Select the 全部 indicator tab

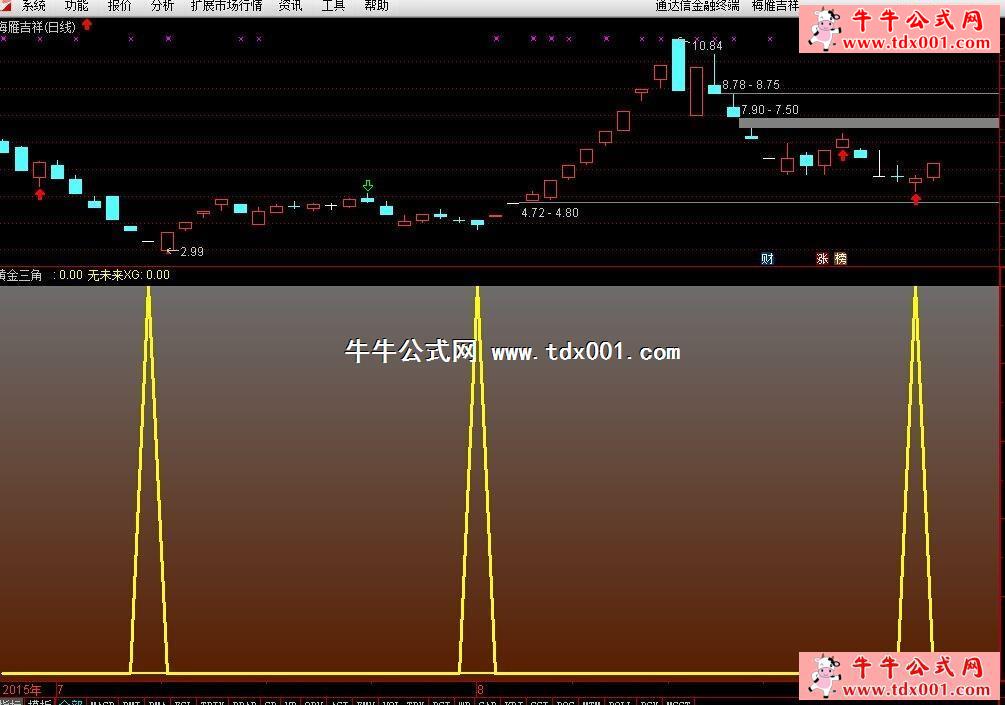[71, 702]
